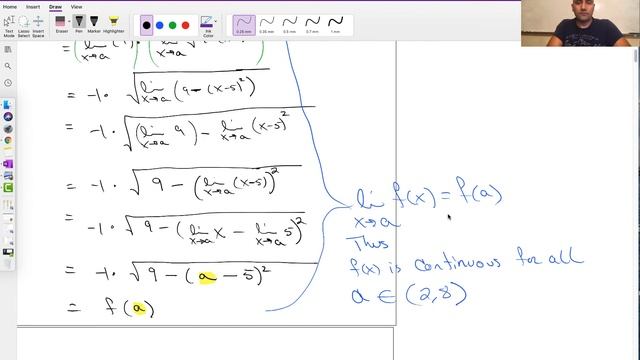Pick the blue ink color
This screenshot has width=640, height=360.
tap(160, 25)
